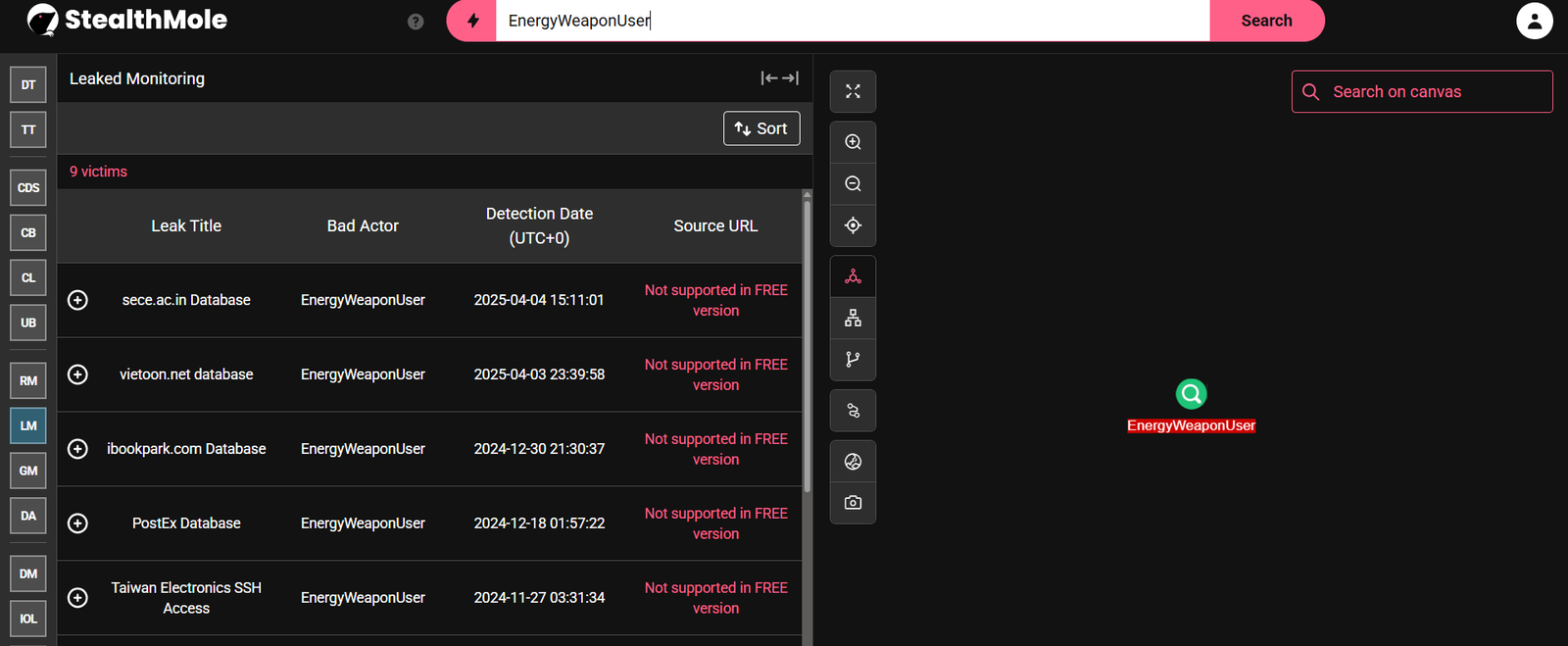Open the Sort options

(x=761, y=128)
